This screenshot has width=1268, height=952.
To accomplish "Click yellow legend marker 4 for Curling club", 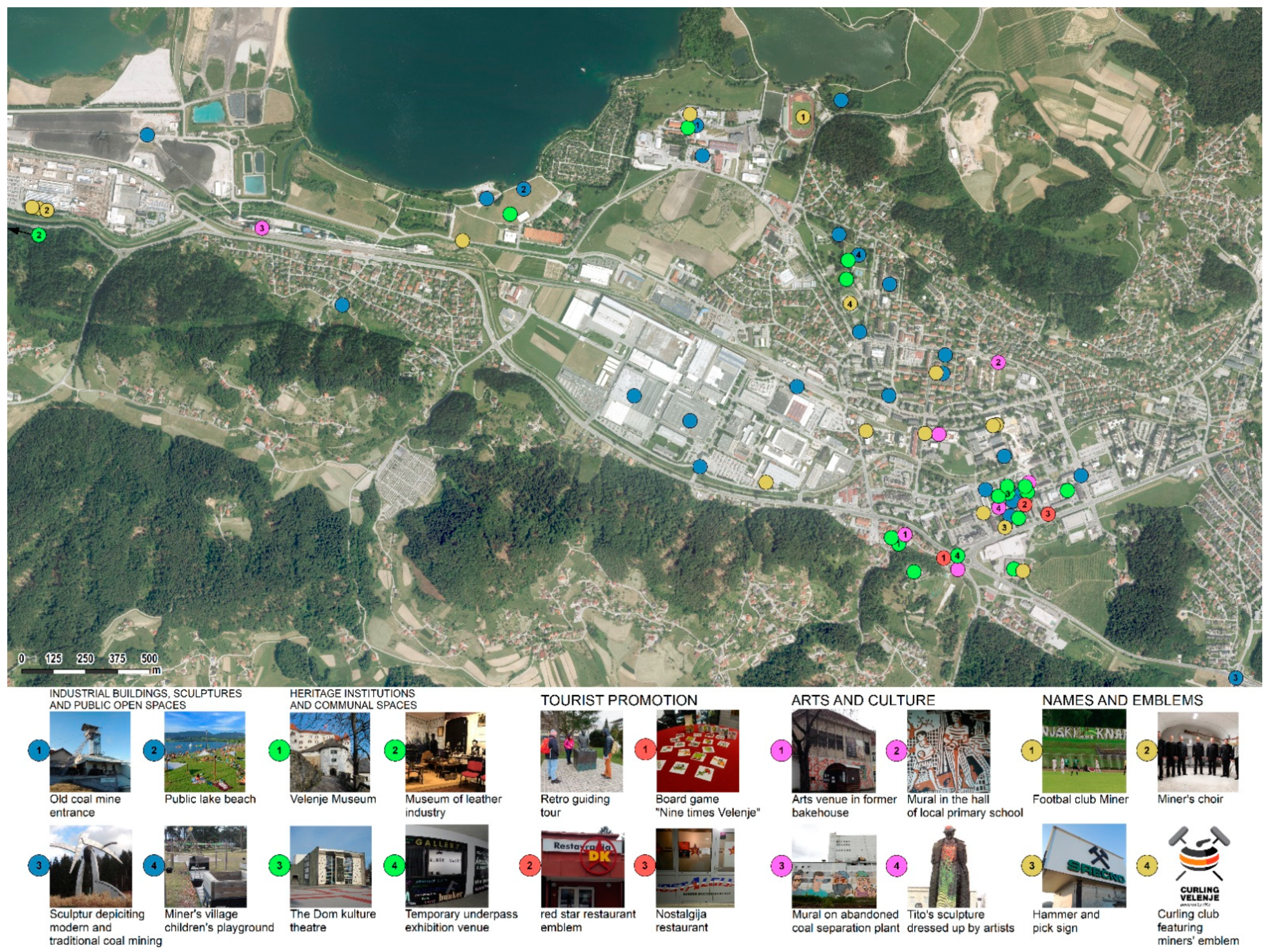I will 1147,866.
